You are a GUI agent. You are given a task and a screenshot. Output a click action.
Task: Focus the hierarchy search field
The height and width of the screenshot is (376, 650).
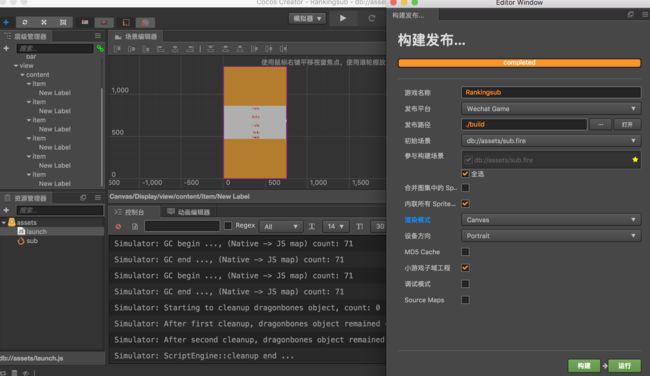(54, 49)
